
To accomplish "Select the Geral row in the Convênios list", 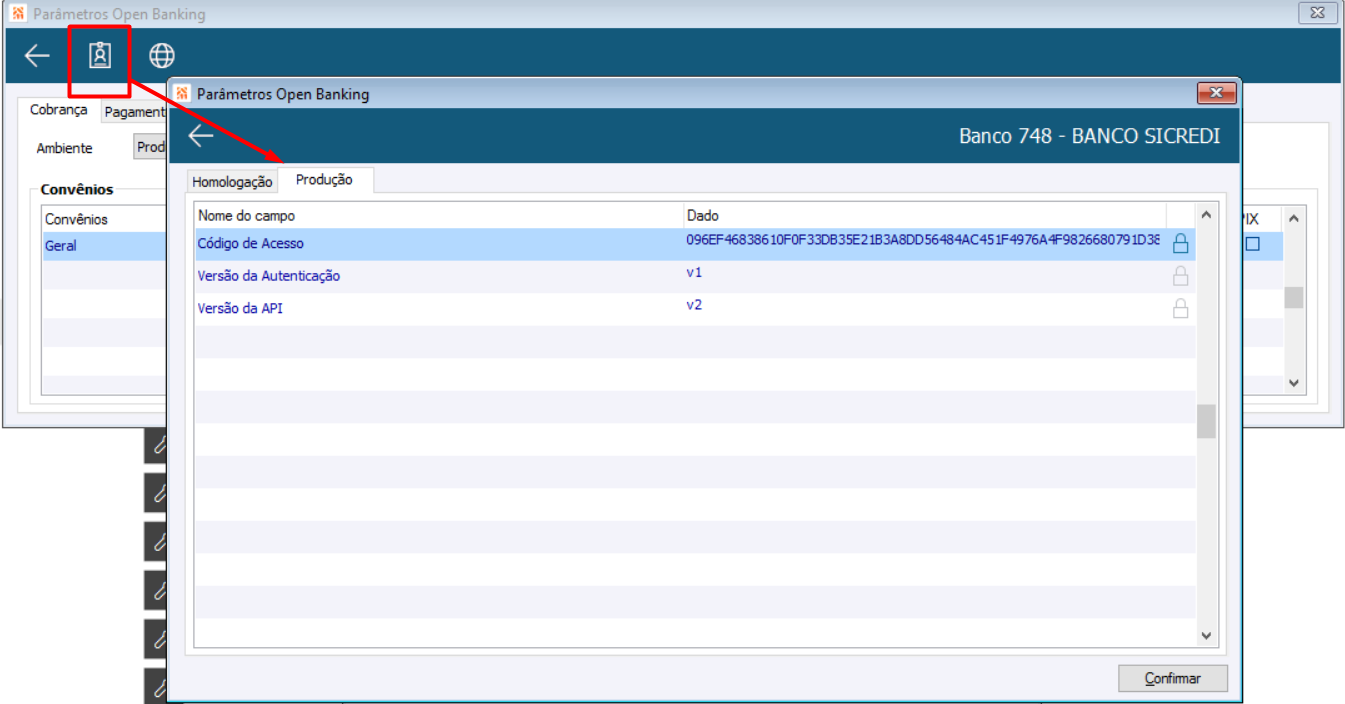I will tap(105, 245).
